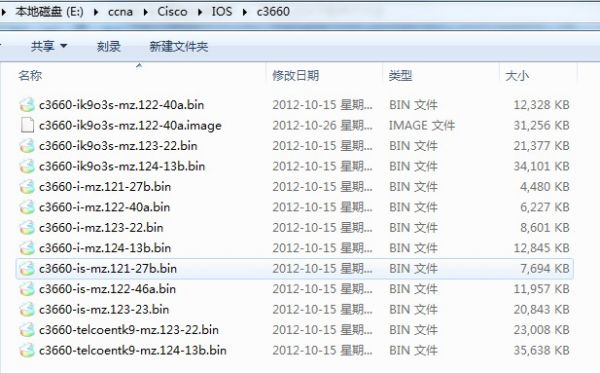
Task: Click file icon for c3660-telcoentk9-mz.123-22.bin
Action: tap(27, 330)
